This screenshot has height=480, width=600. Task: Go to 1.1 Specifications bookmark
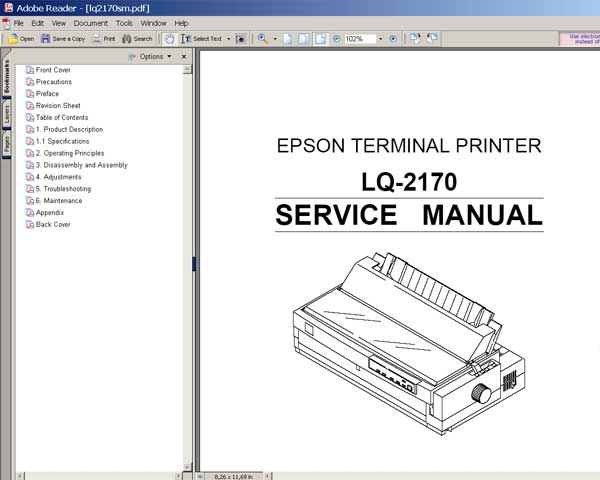click(x=62, y=141)
